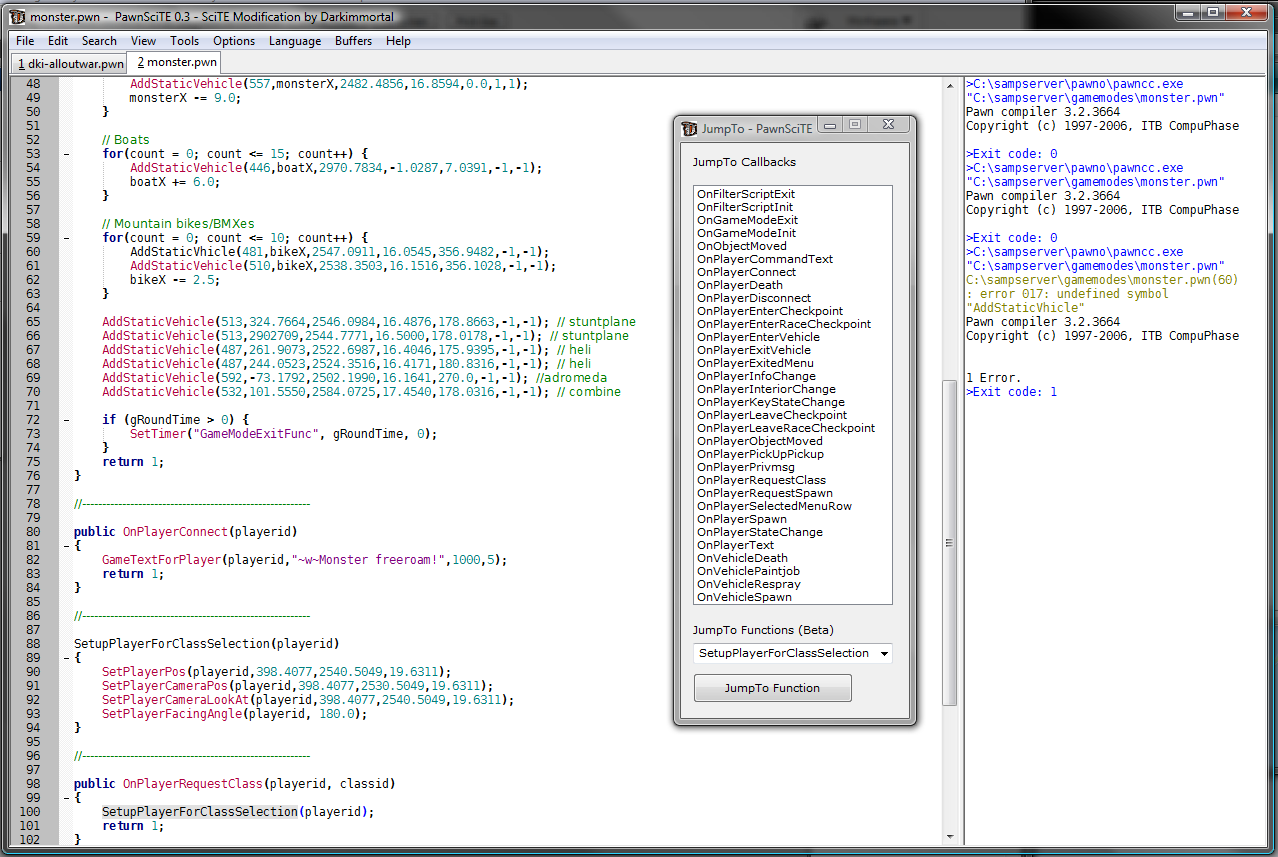1278x857 pixels.
Task: Click the JumpTo dialog title bar icon
Action: 688,128
